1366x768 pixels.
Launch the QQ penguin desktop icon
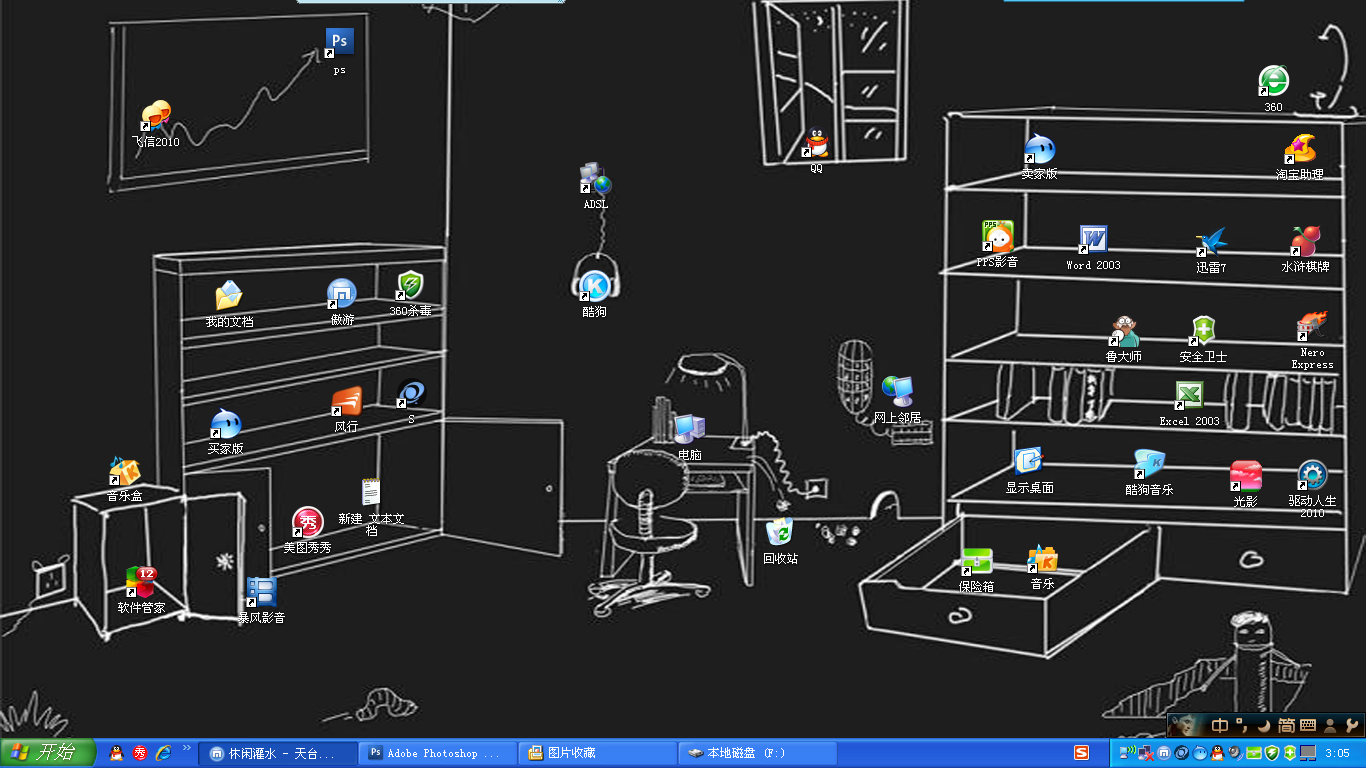[x=816, y=144]
